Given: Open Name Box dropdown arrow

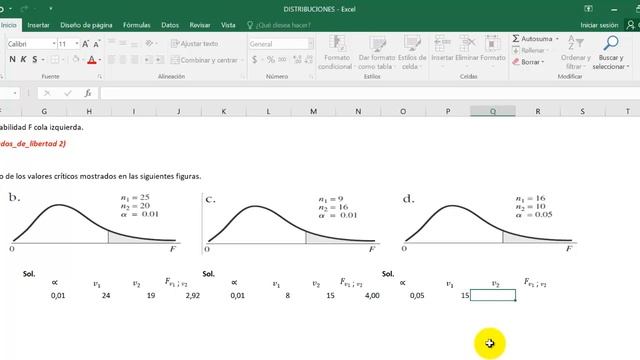Looking at the screenshot, I should [x=15, y=93].
